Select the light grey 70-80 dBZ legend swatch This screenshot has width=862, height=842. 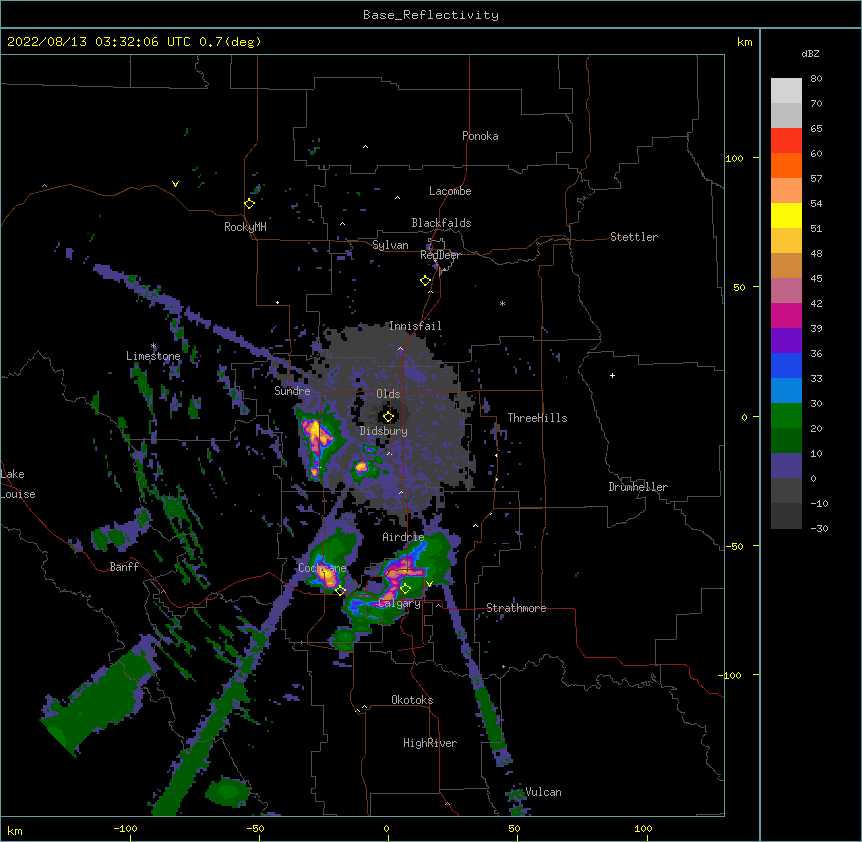click(x=786, y=91)
